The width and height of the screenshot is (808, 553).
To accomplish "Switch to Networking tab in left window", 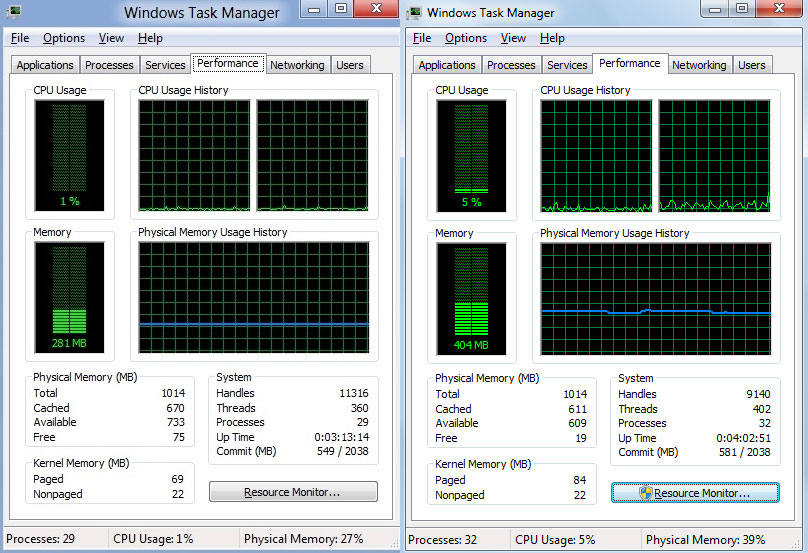I will (297, 65).
